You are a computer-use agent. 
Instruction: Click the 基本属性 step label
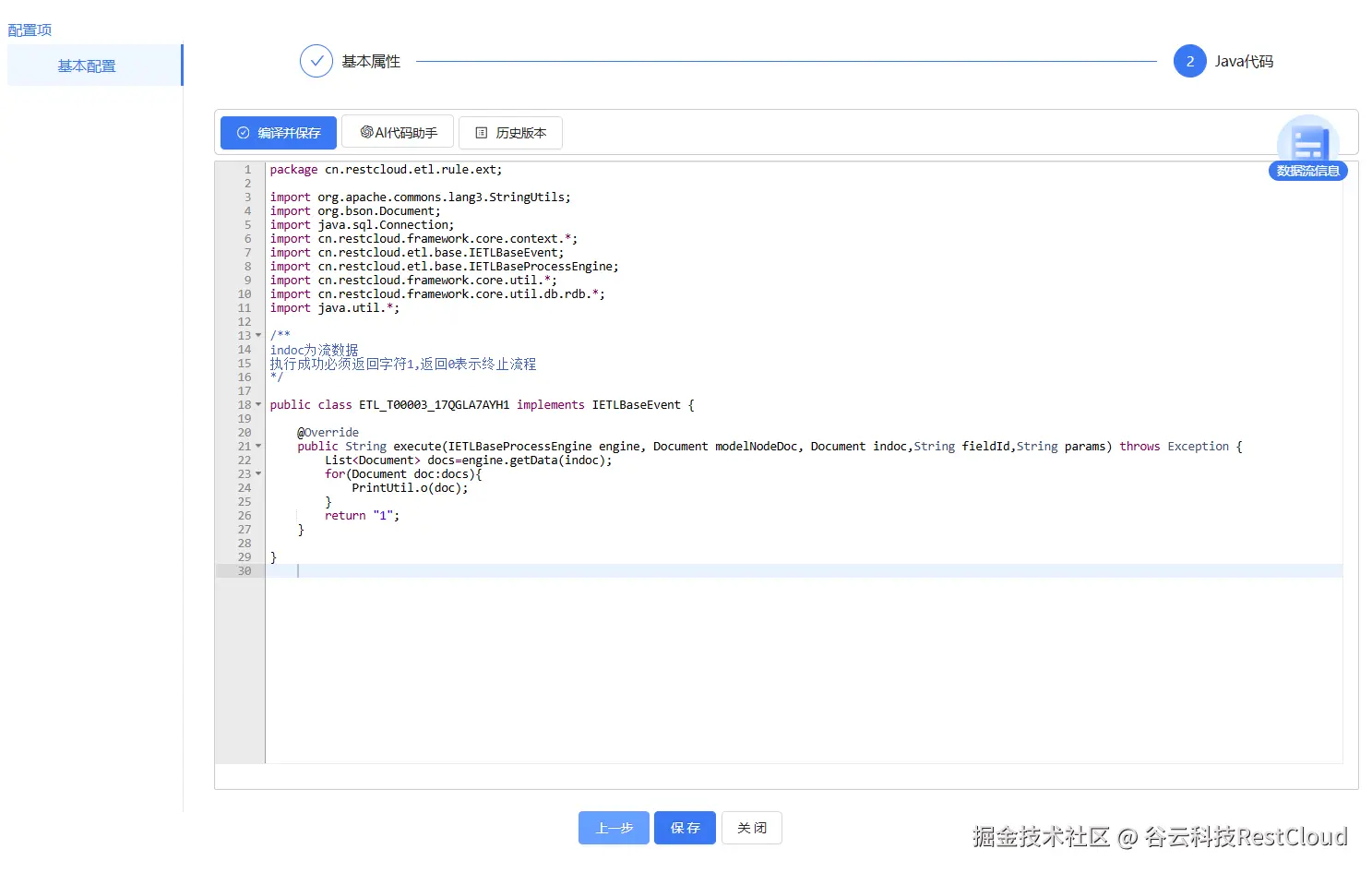pyautogui.click(x=371, y=61)
